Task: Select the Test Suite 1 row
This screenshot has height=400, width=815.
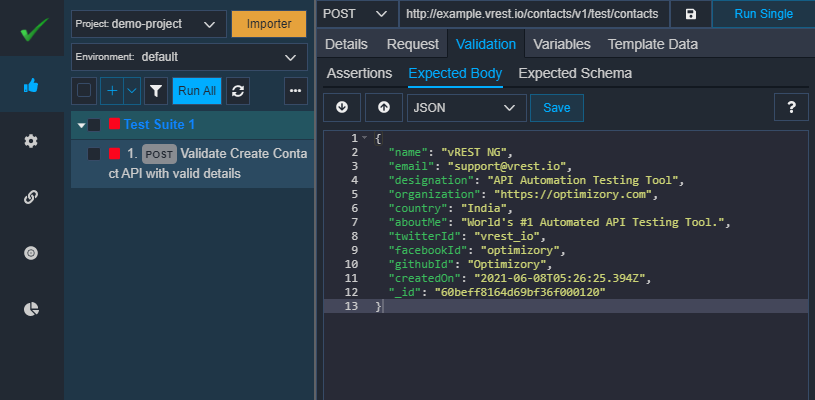Action: (192, 125)
